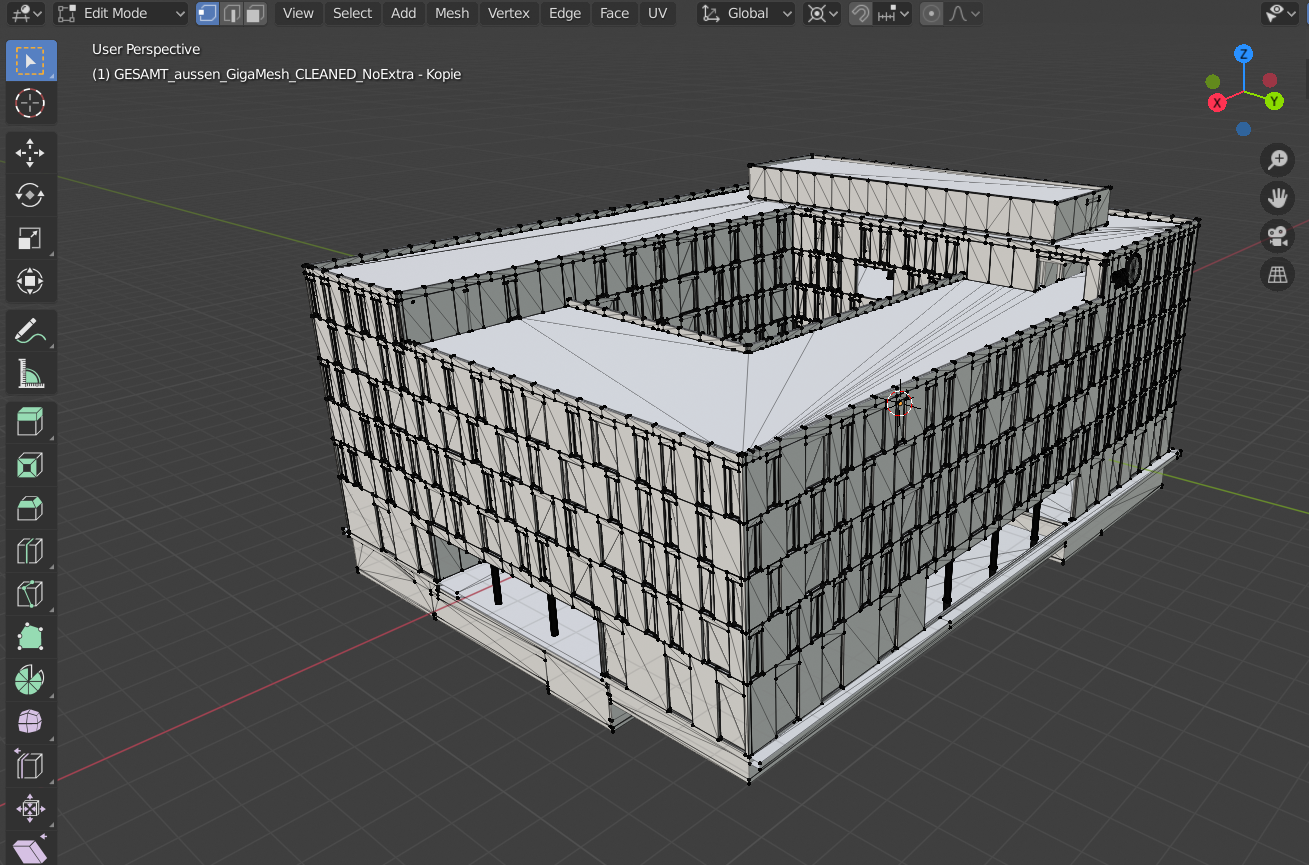Screen dimensions: 1309x865
Task: Pick the Bevel tool
Action: (31, 508)
